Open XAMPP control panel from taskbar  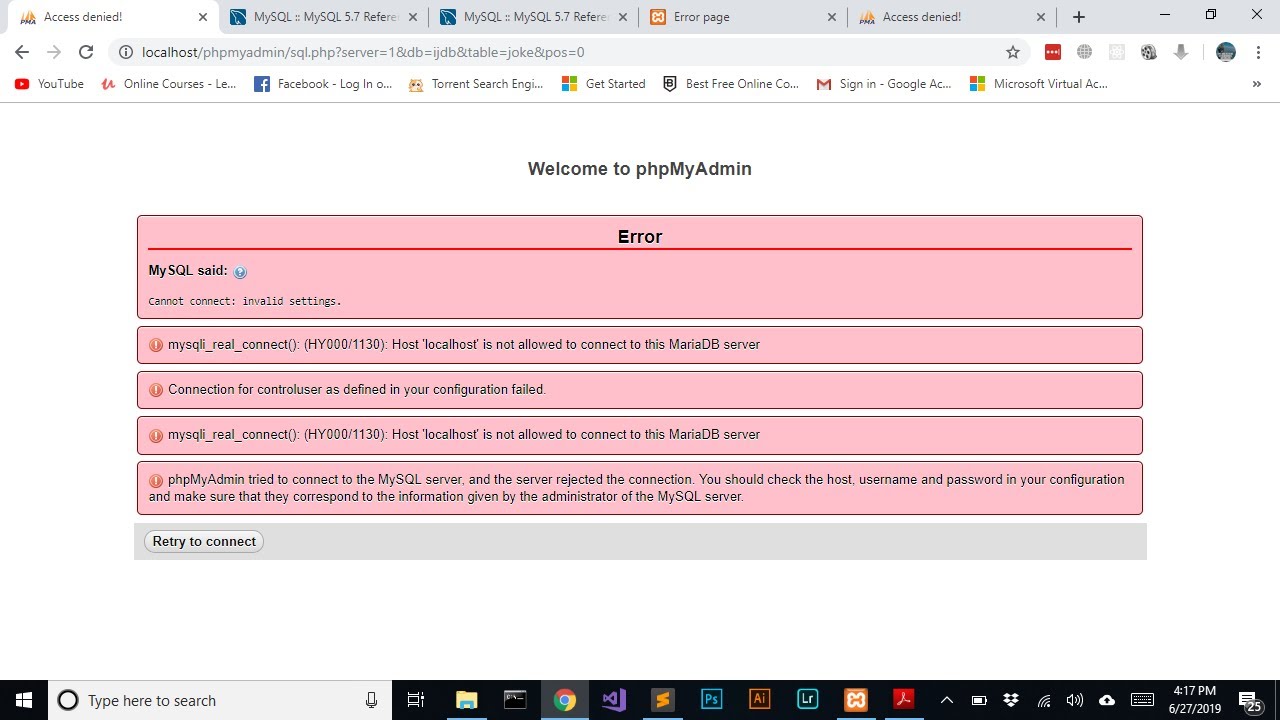856,700
